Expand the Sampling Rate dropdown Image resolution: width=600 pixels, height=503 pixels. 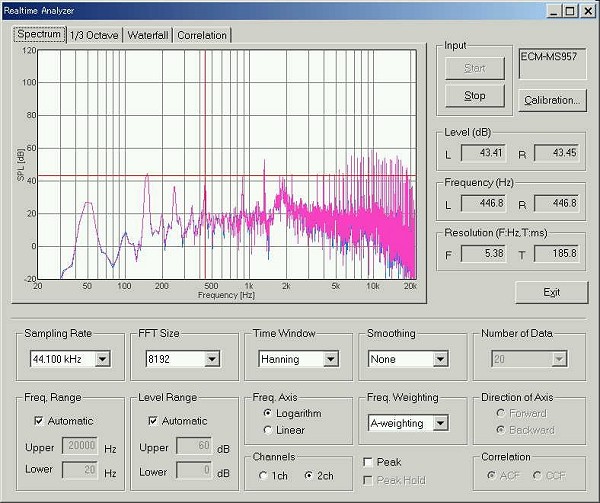point(103,359)
